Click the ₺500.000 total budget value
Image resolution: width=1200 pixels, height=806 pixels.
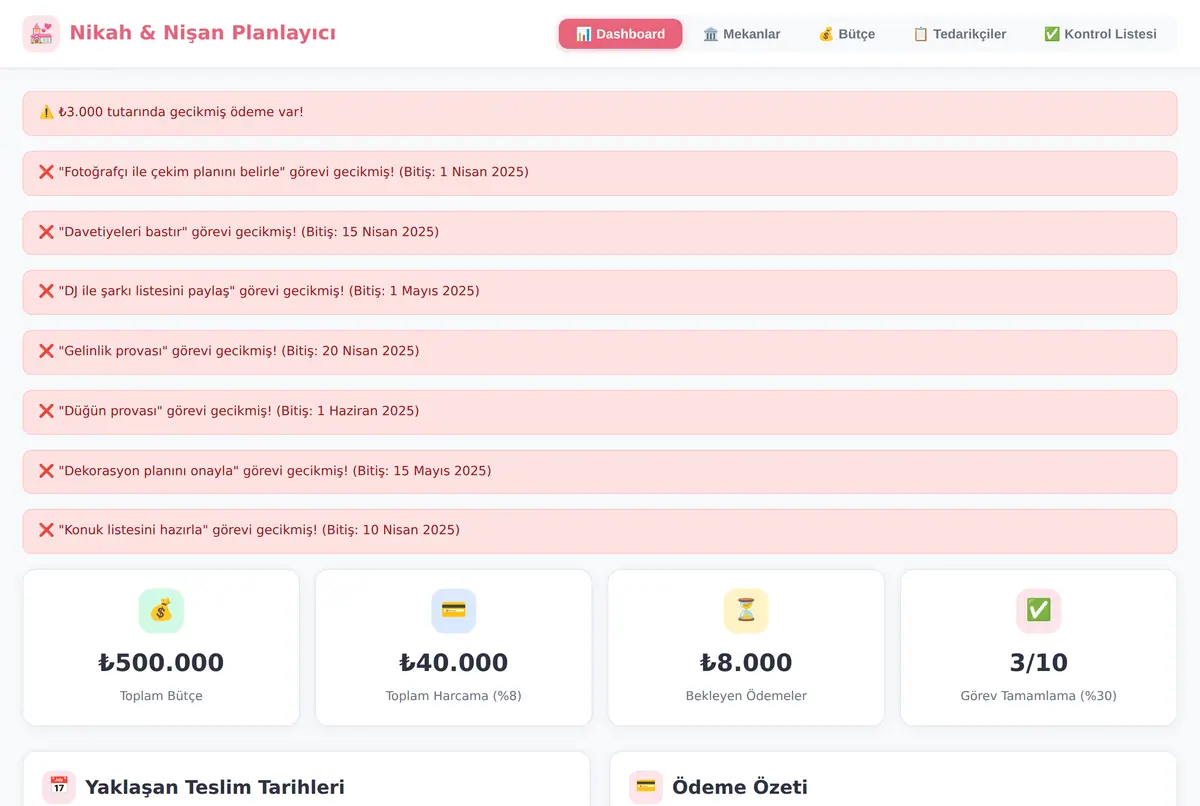coord(161,663)
